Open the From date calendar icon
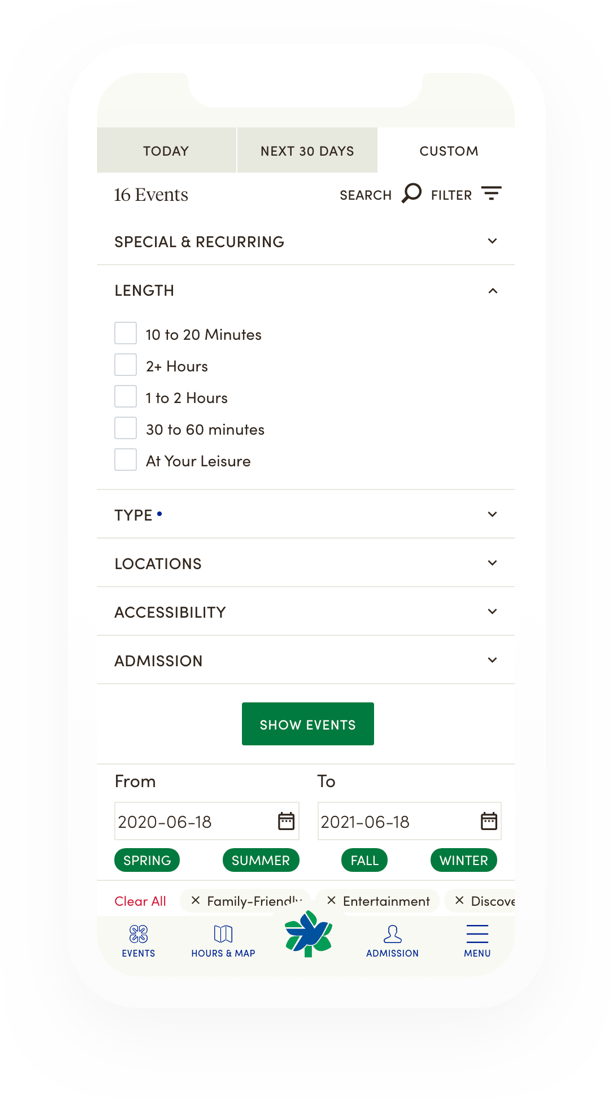The image size is (614, 1100). click(286, 821)
